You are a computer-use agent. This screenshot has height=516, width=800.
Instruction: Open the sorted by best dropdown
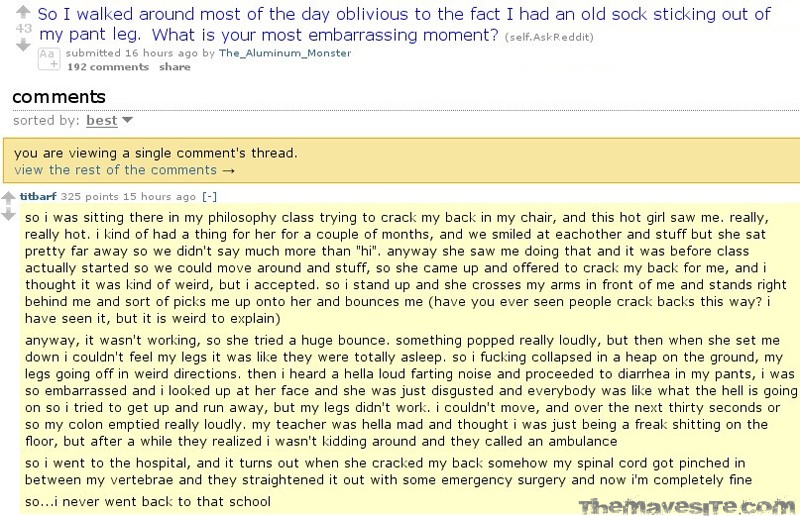(x=102, y=120)
